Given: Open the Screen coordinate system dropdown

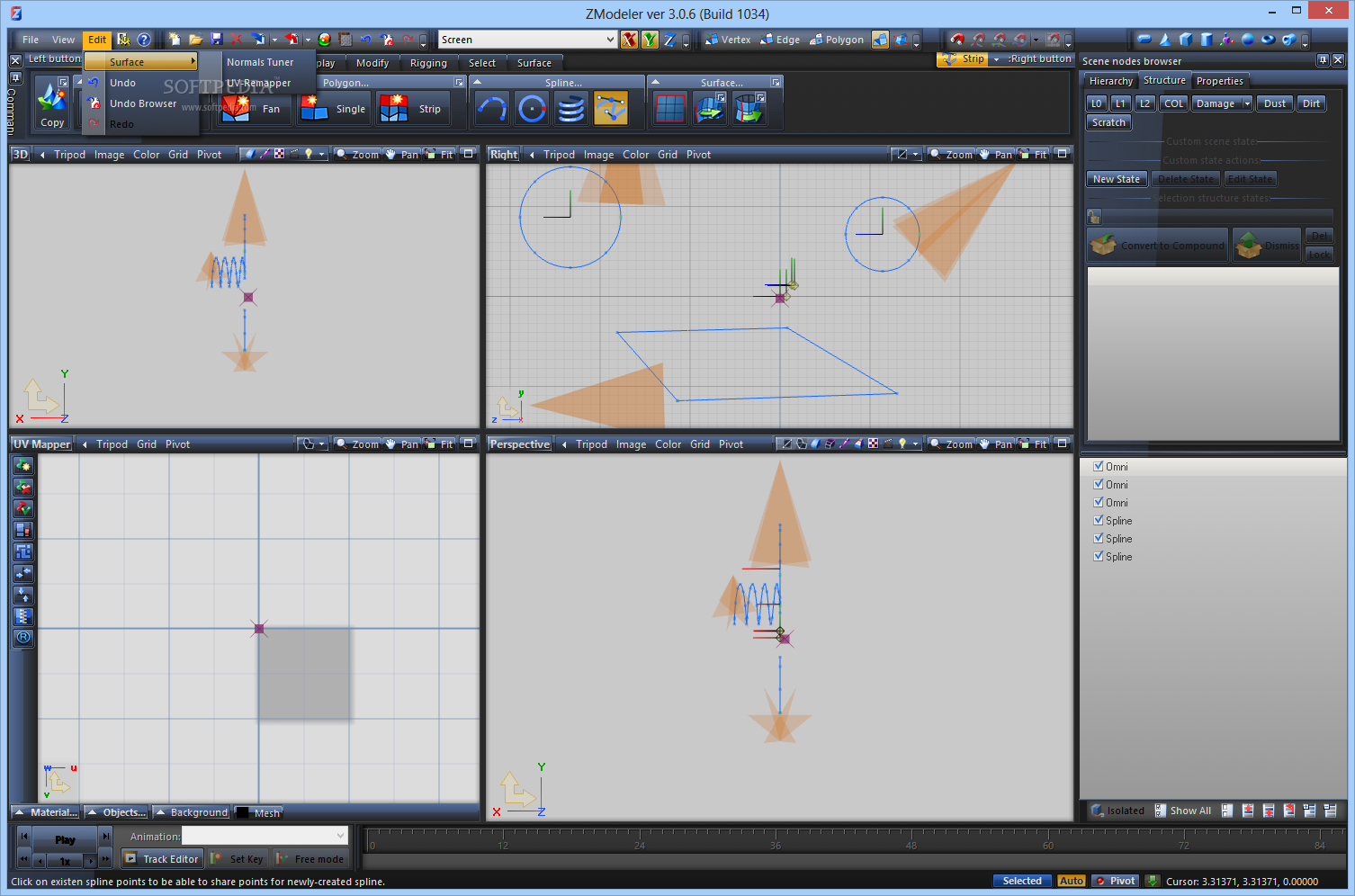Looking at the screenshot, I should (x=610, y=40).
